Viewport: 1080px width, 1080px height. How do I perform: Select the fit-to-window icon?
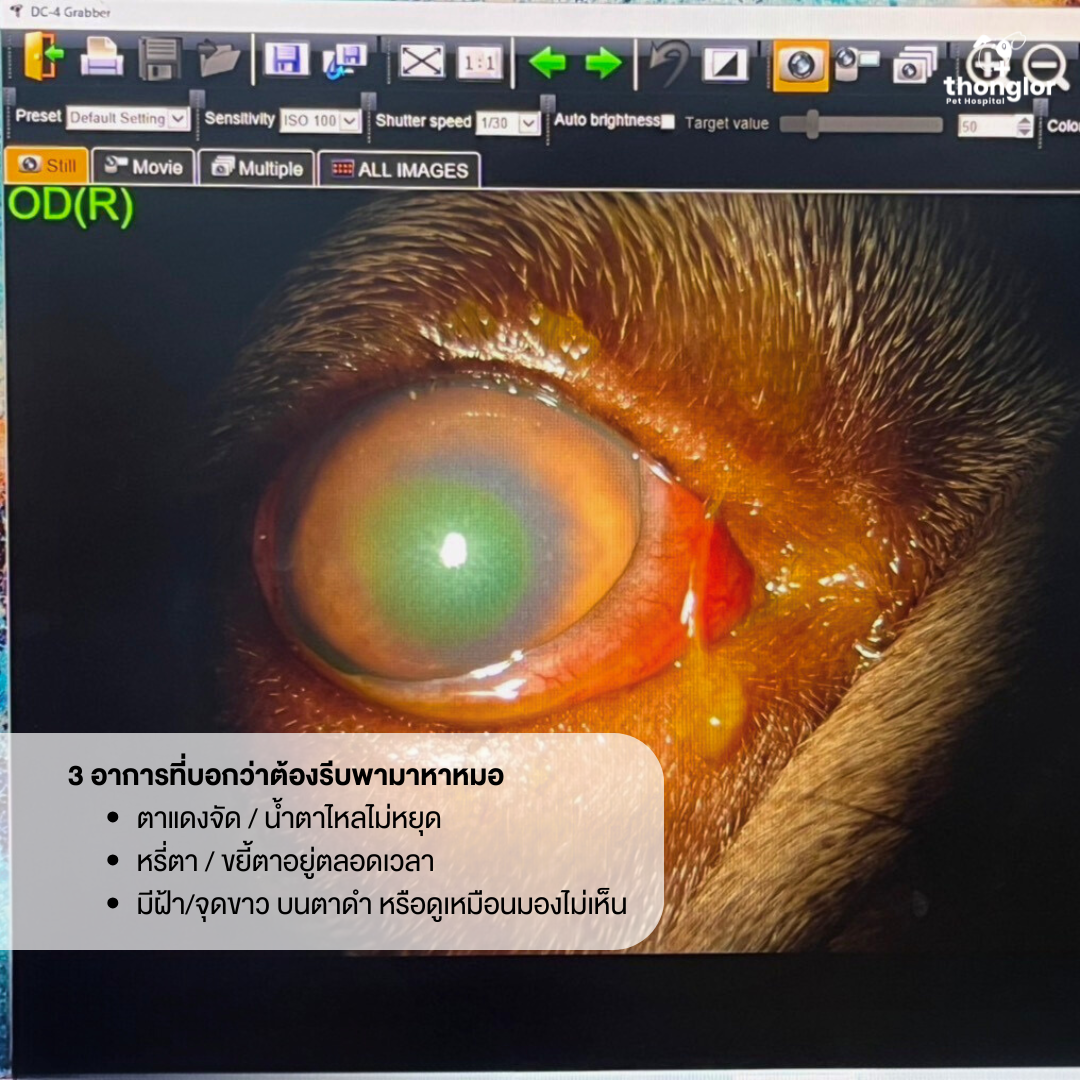(x=421, y=63)
